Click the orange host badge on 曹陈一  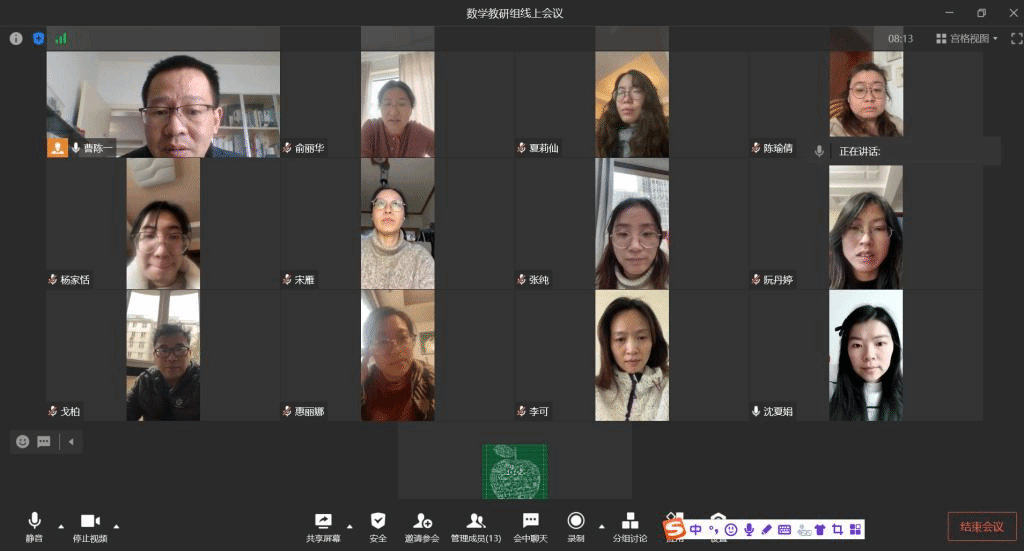coord(57,148)
